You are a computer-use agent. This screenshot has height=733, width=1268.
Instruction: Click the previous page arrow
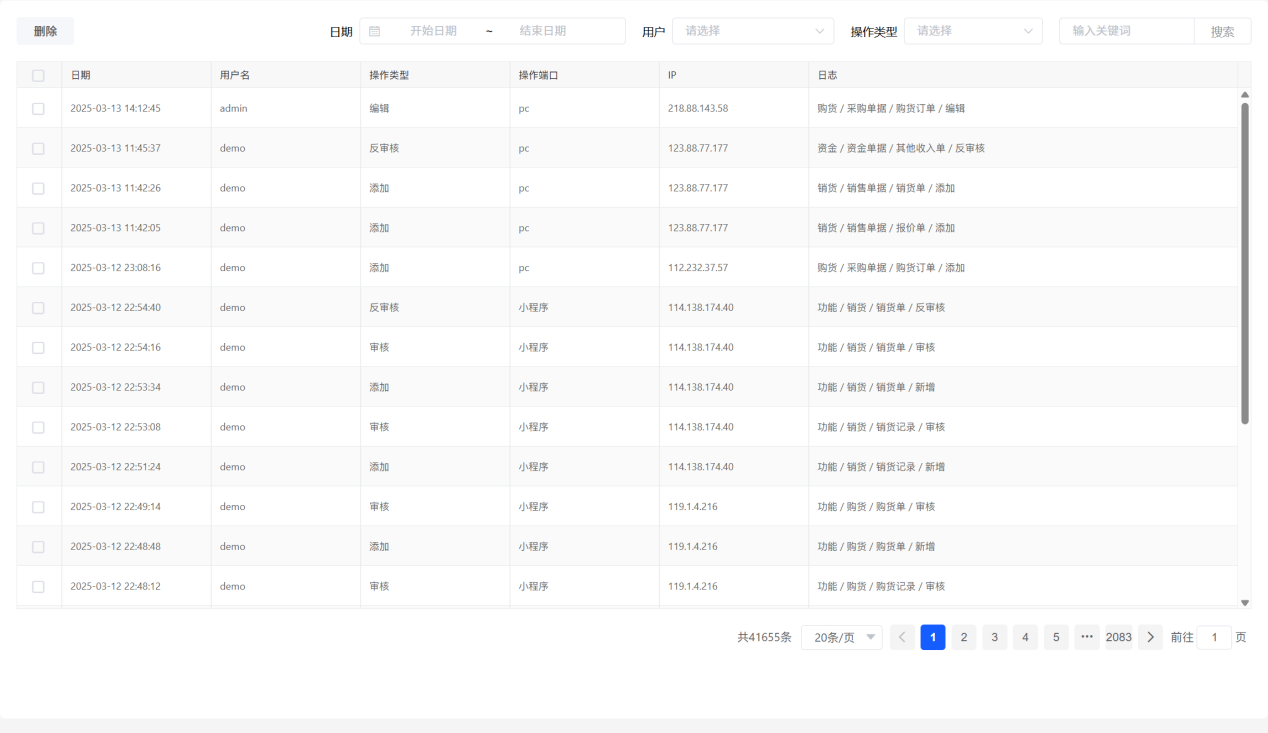click(x=902, y=637)
